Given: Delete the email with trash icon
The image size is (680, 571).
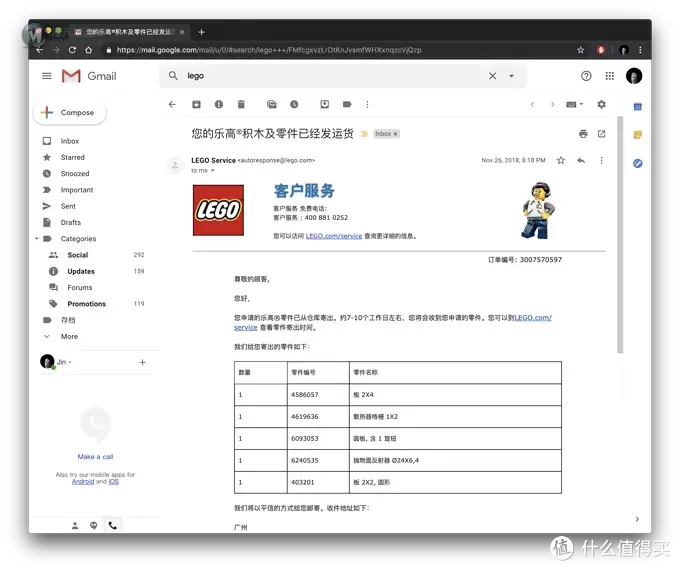Looking at the screenshot, I should [x=241, y=104].
